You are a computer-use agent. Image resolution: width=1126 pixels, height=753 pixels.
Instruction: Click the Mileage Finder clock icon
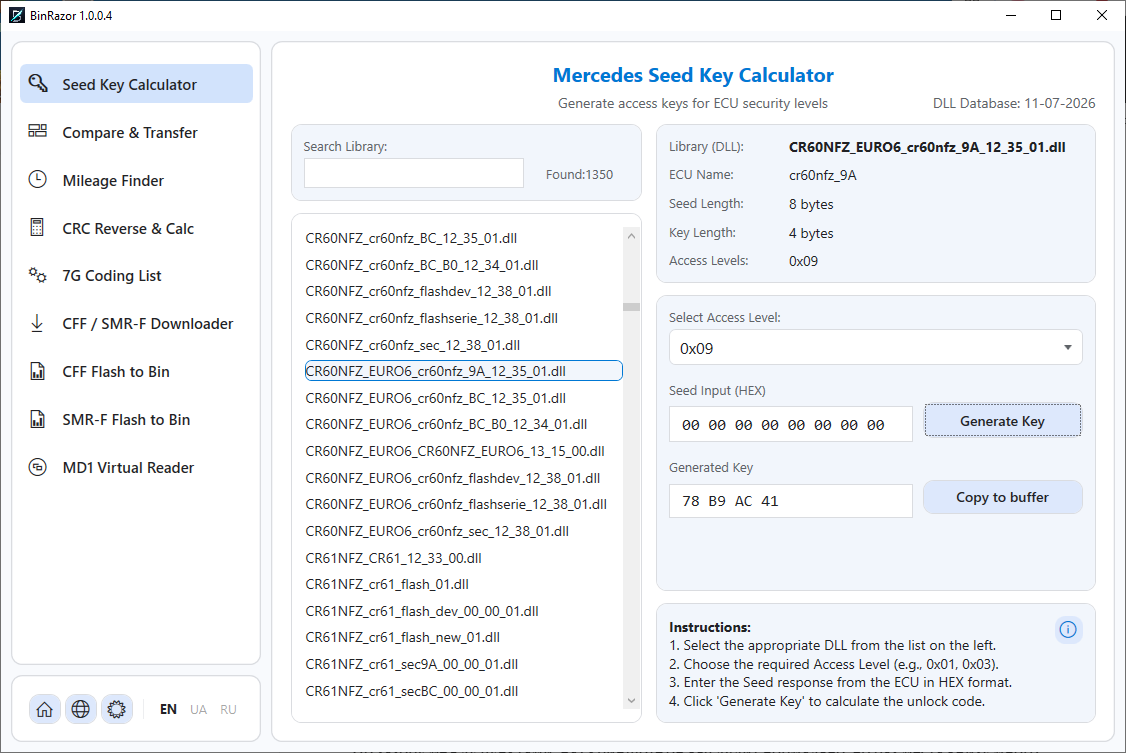click(x=37, y=179)
